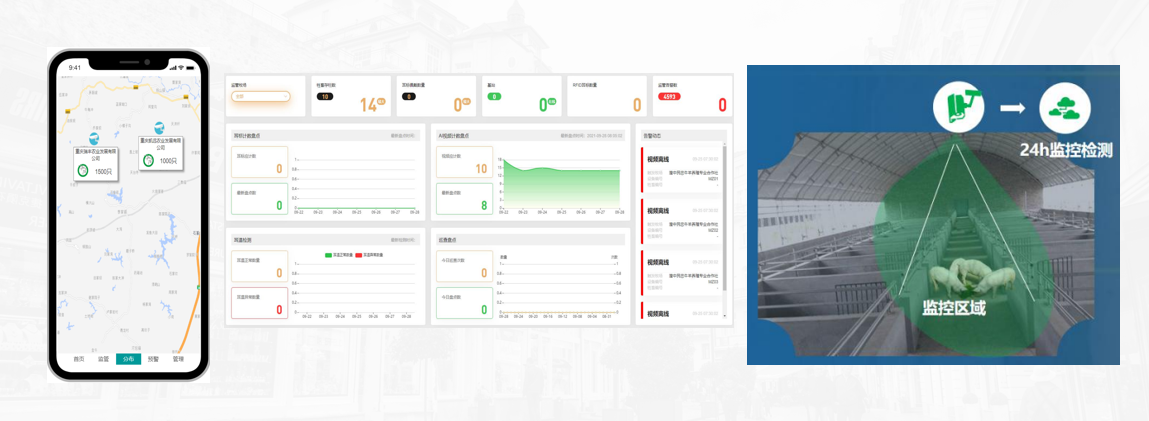Select the 告警动态 panel header
The height and width of the screenshot is (421, 1149).
683,136
